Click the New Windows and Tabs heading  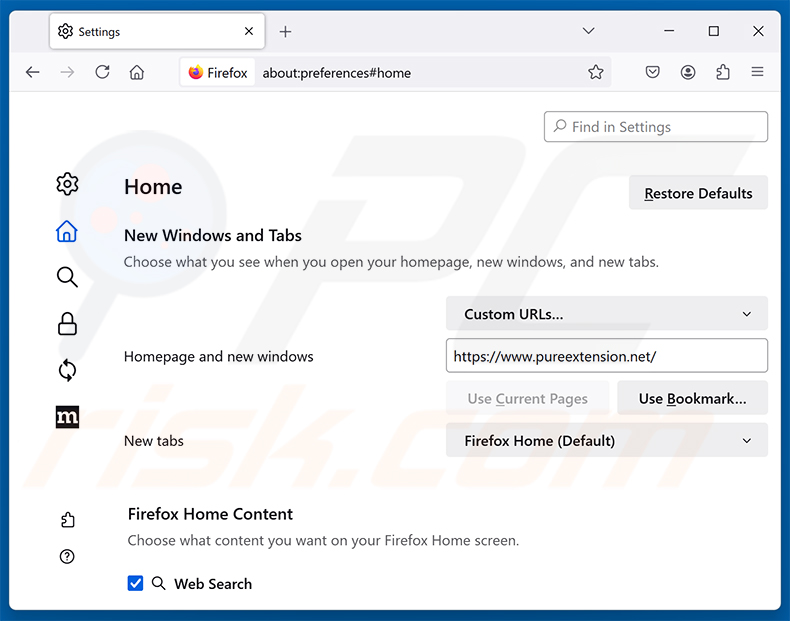(x=213, y=235)
